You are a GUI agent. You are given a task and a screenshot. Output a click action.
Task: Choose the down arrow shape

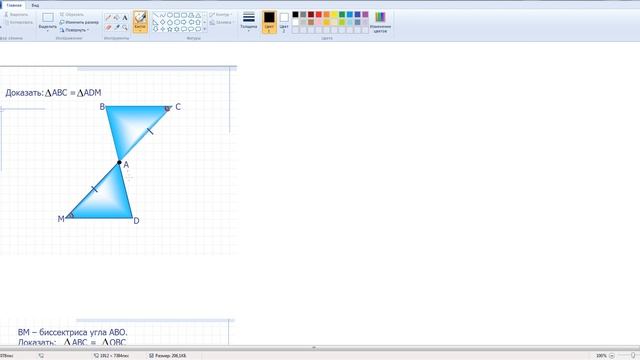pyautogui.click(x=156, y=29)
